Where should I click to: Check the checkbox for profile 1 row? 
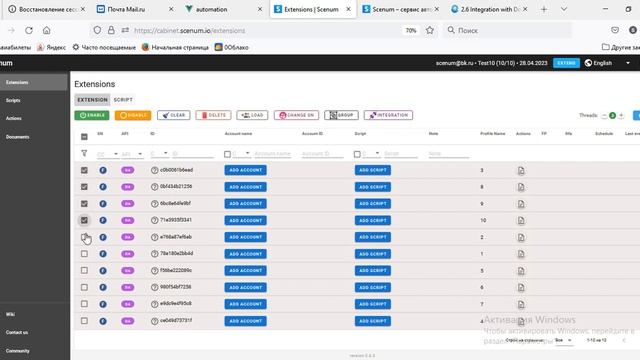click(x=84, y=254)
